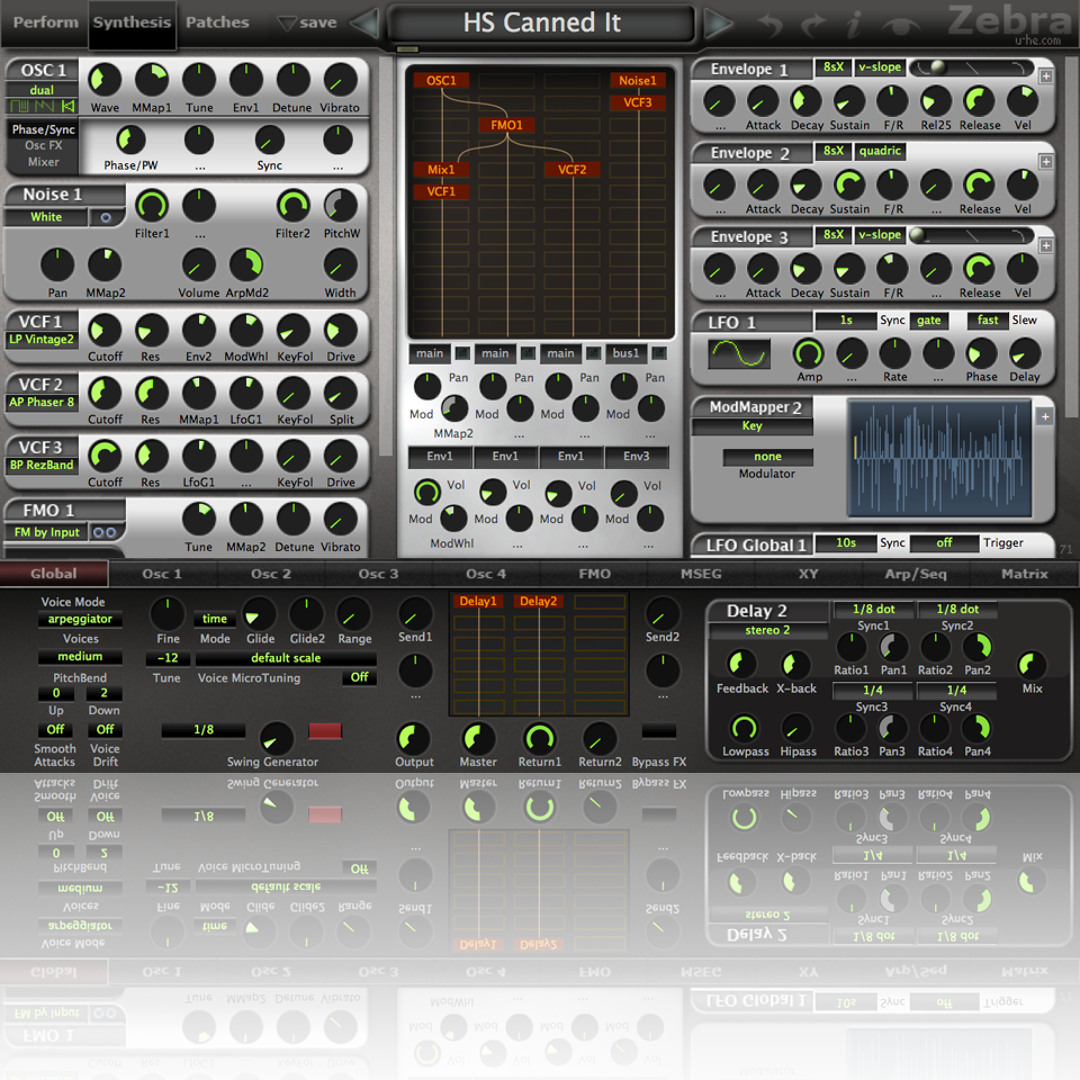Select the VCF2 module in the grid
Screen dimensions: 1080x1080
click(572, 170)
